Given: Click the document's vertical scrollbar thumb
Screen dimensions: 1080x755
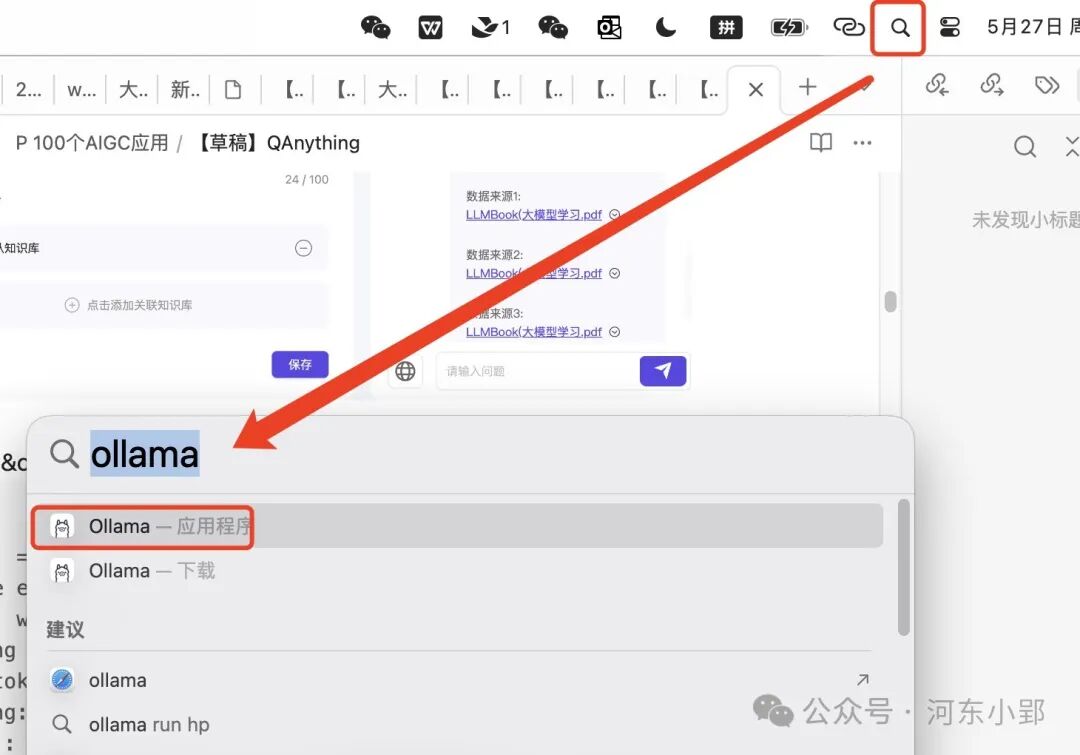Looking at the screenshot, I should pos(890,302).
